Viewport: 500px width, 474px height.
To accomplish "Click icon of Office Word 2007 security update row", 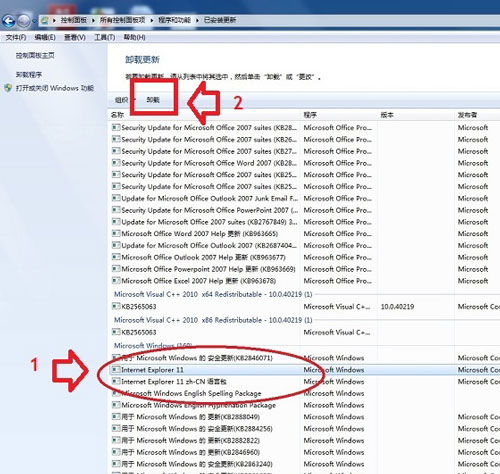I will (x=116, y=162).
